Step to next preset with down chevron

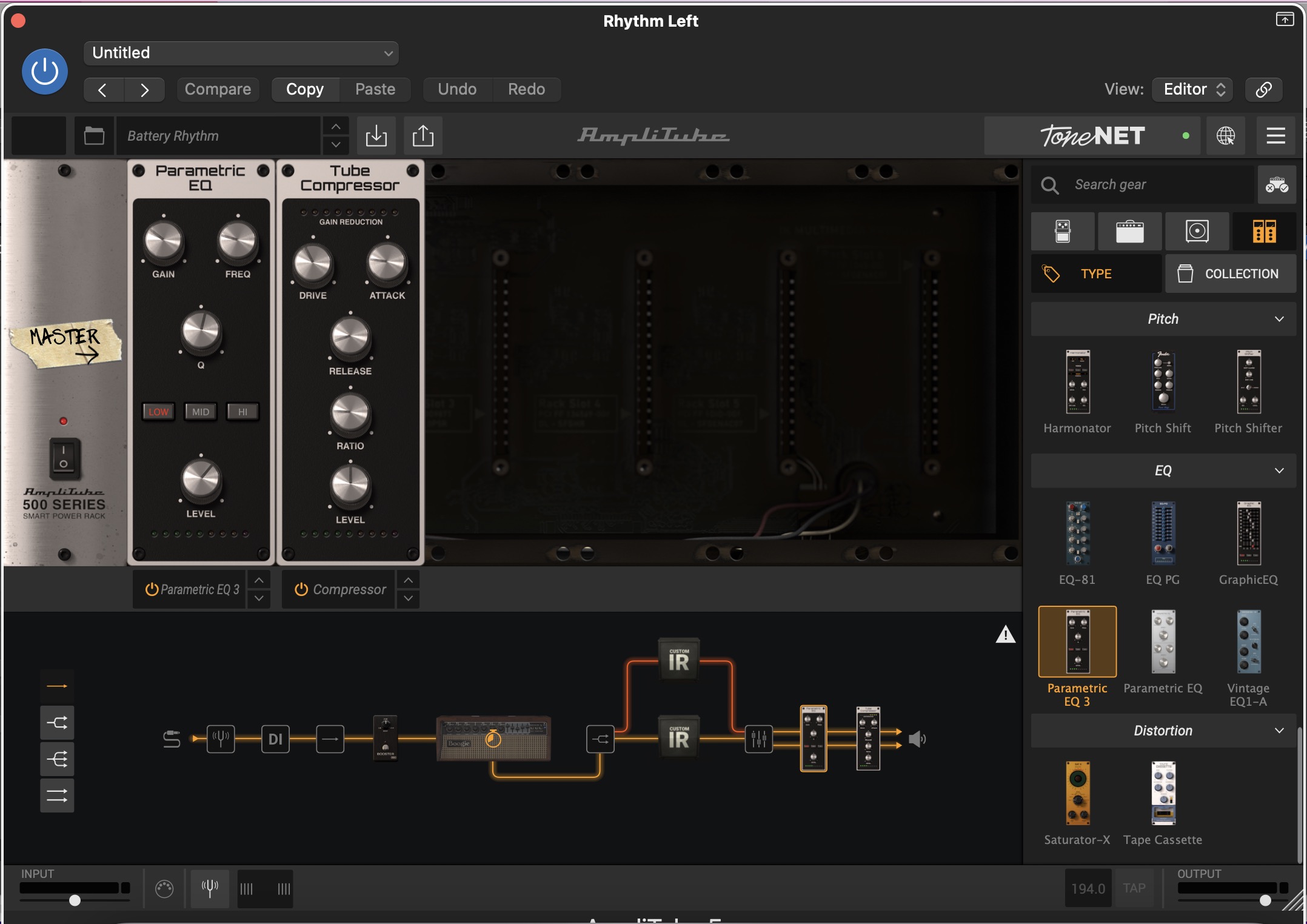click(x=336, y=146)
